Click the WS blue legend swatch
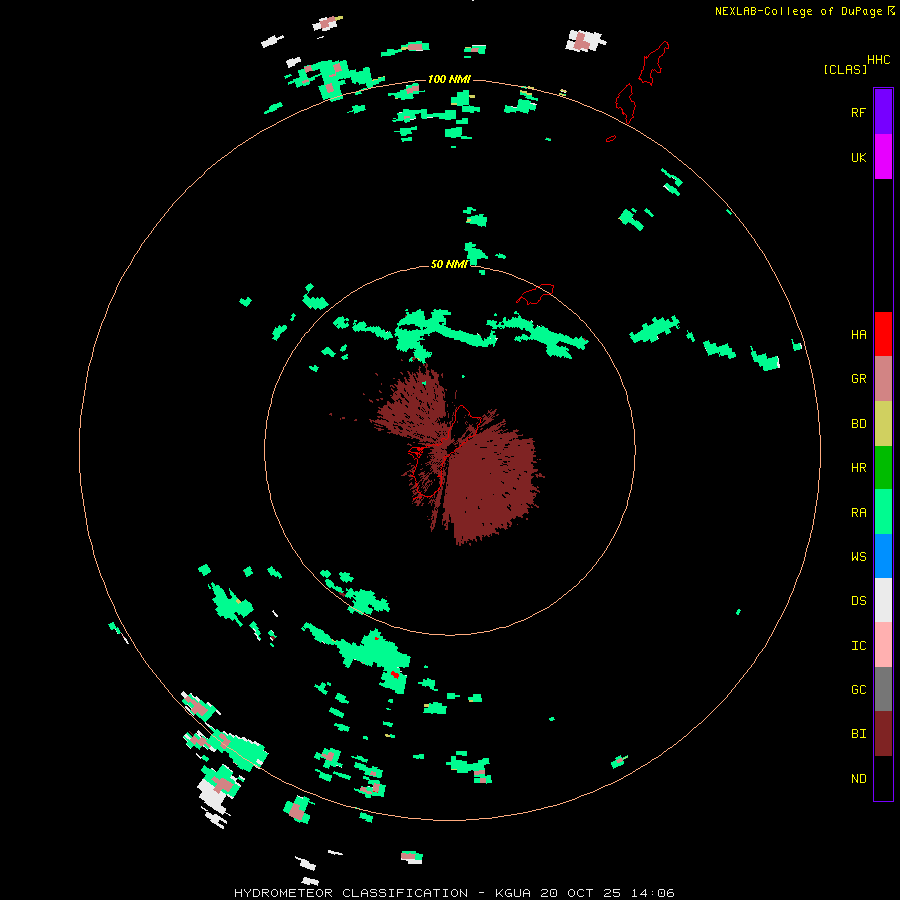The image size is (900, 900). (883, 556)
